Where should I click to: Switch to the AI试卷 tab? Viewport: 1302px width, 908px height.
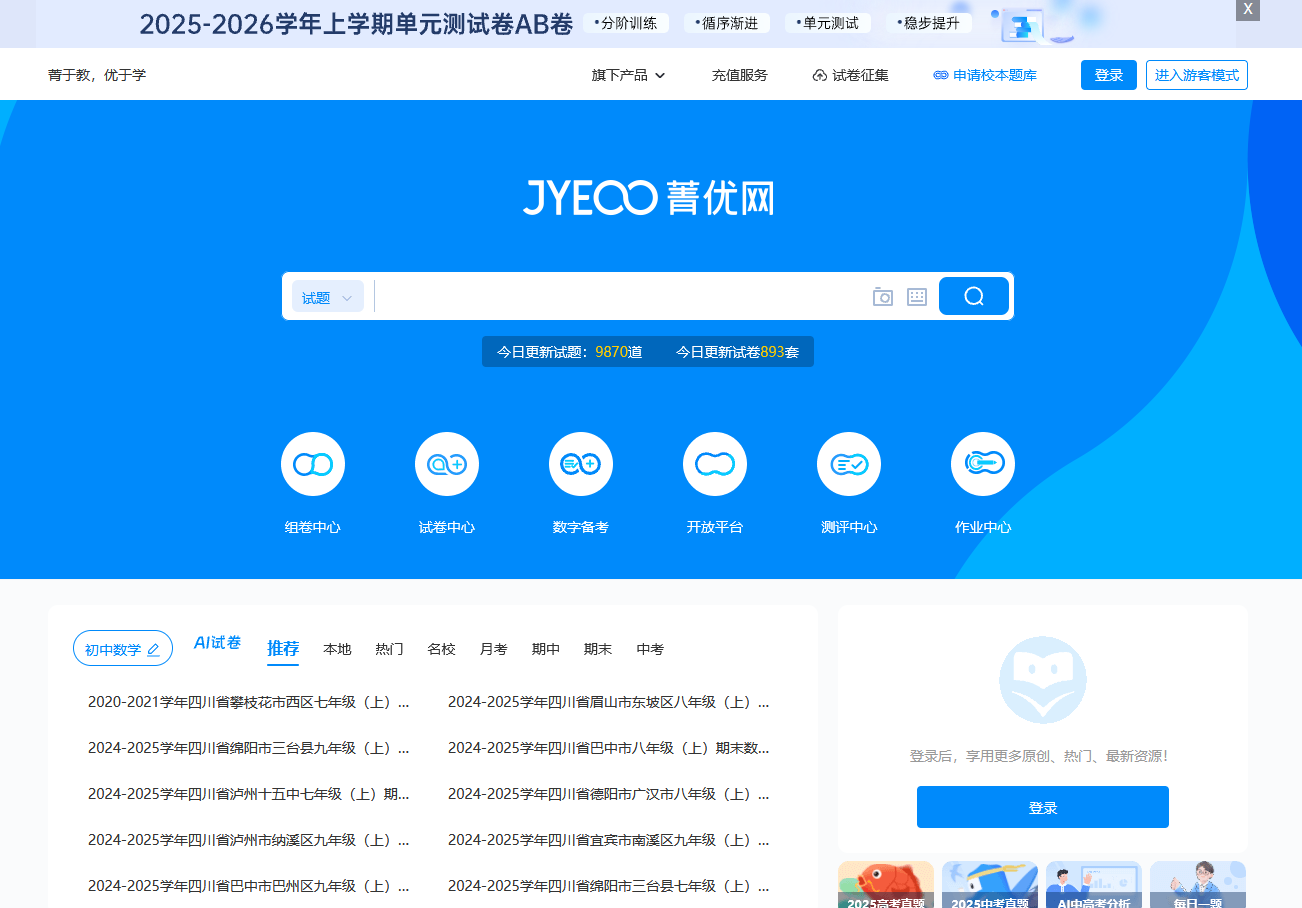(217, 642)
